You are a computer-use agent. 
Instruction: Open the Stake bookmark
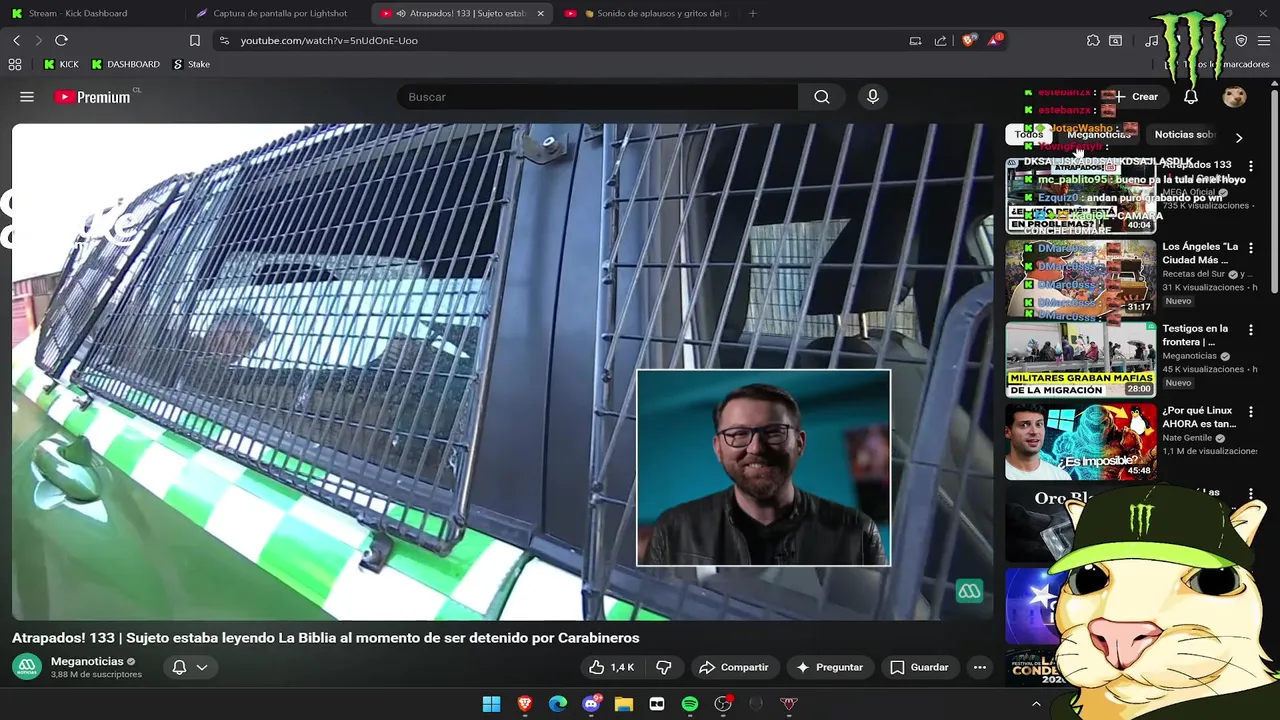point(191,64)
